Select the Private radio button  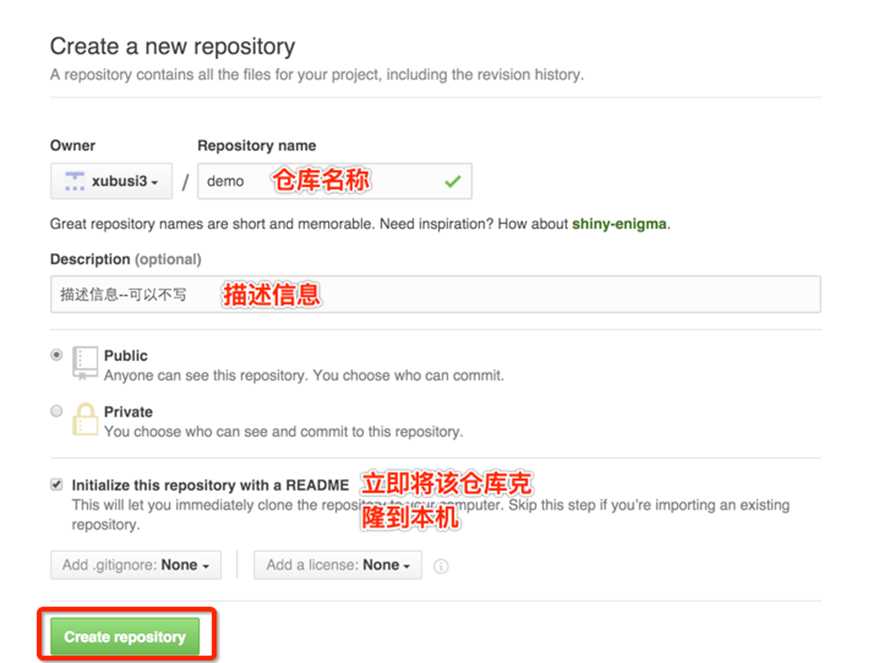coord(57,411)
